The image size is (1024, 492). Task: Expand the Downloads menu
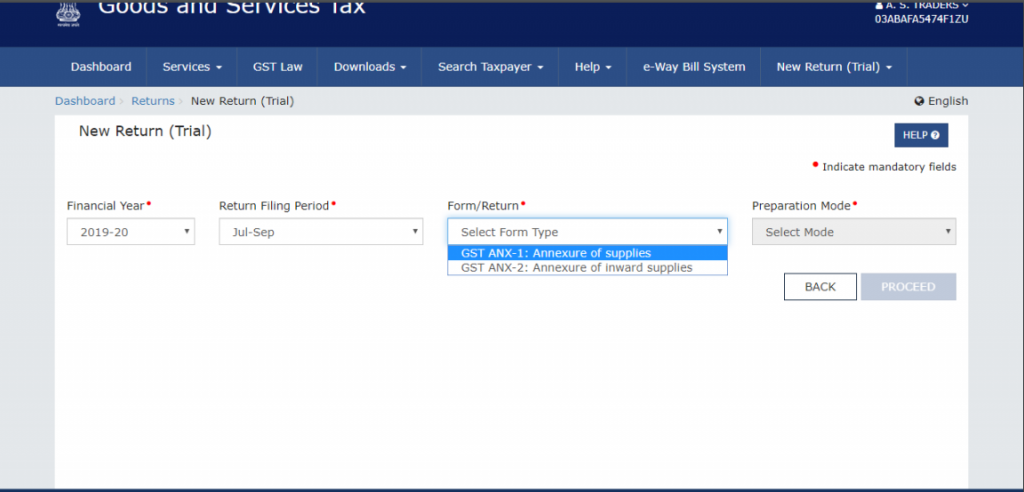point(370,67)
